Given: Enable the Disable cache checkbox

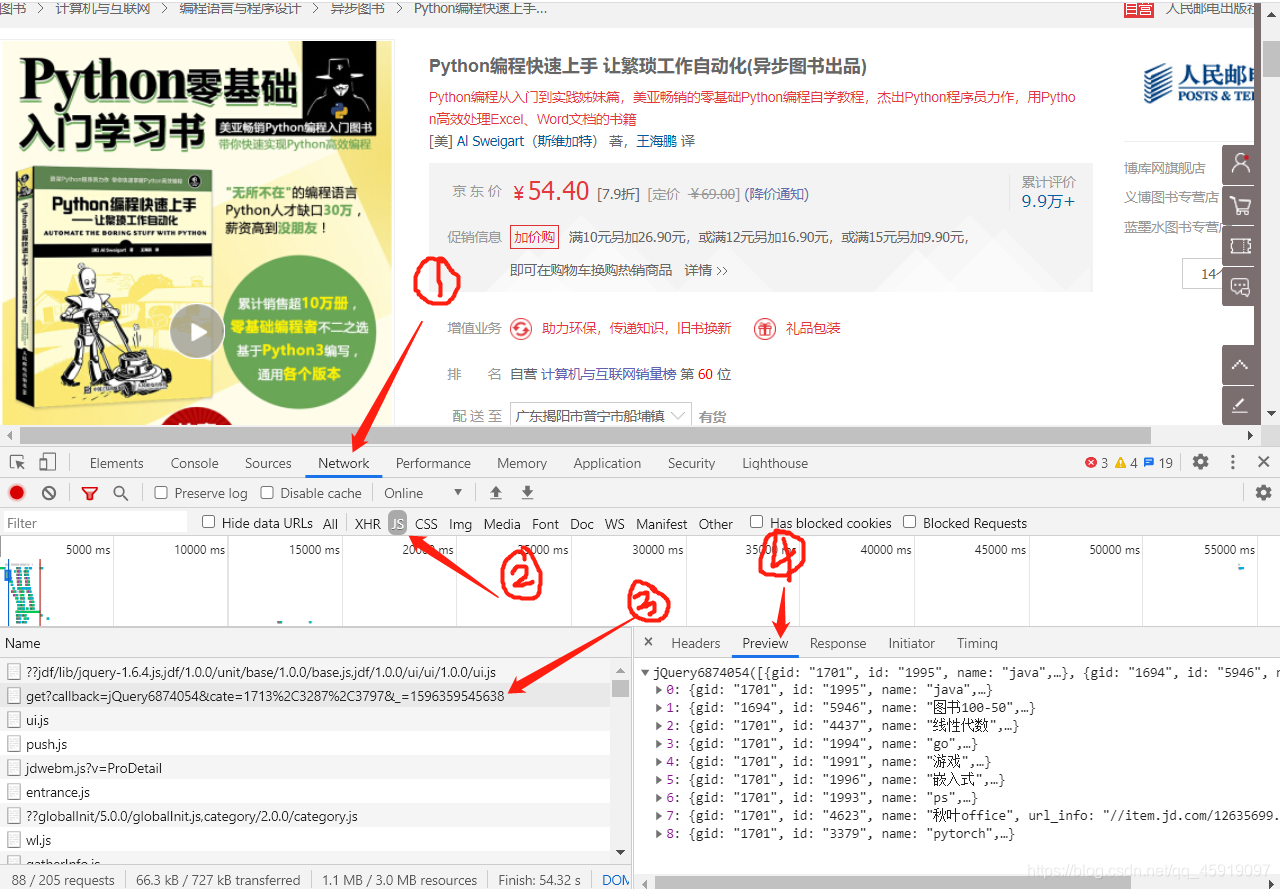Looking at the screenshot, I should pos(267,493).
